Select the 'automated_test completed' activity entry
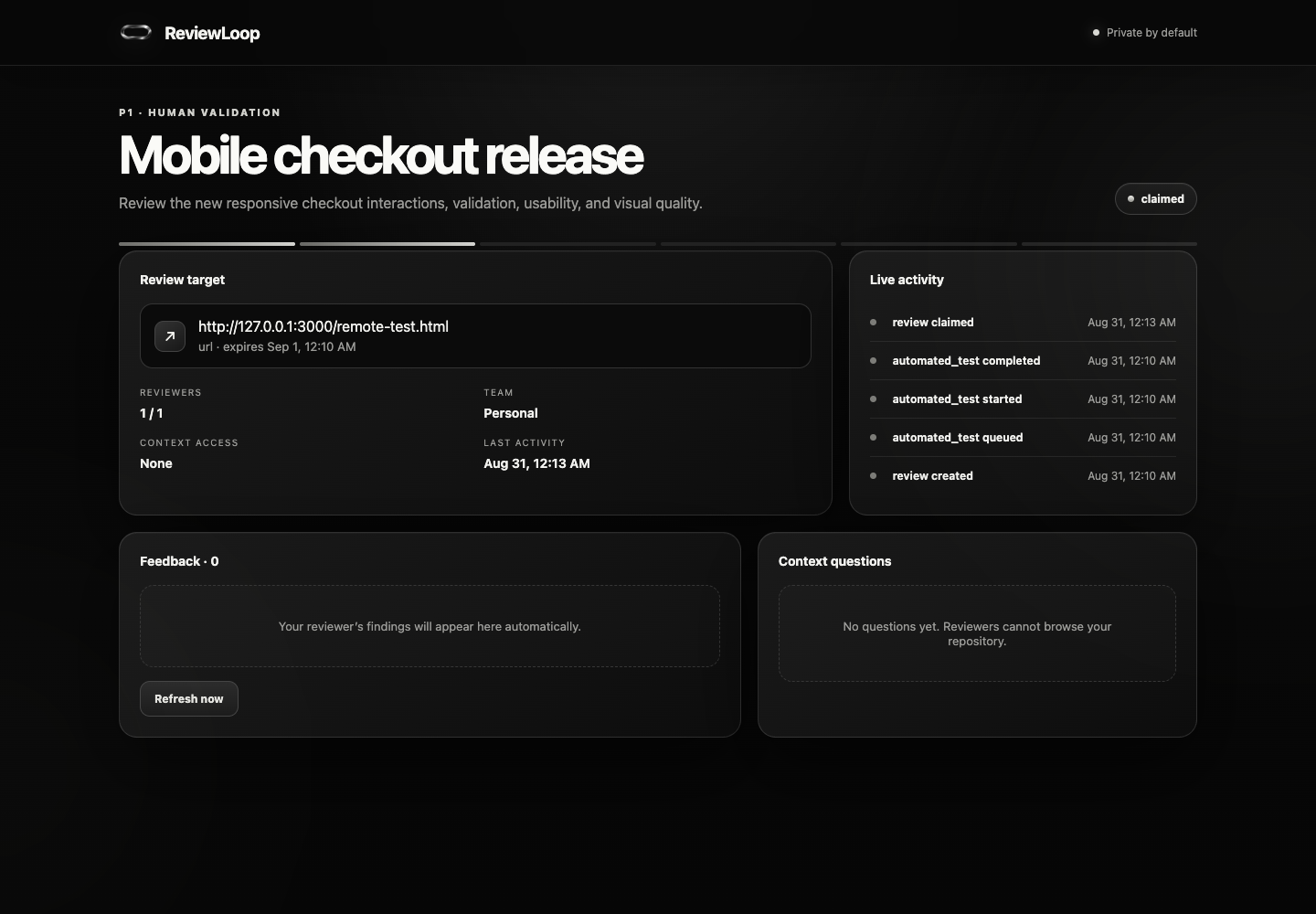 tap(1023, 361)
